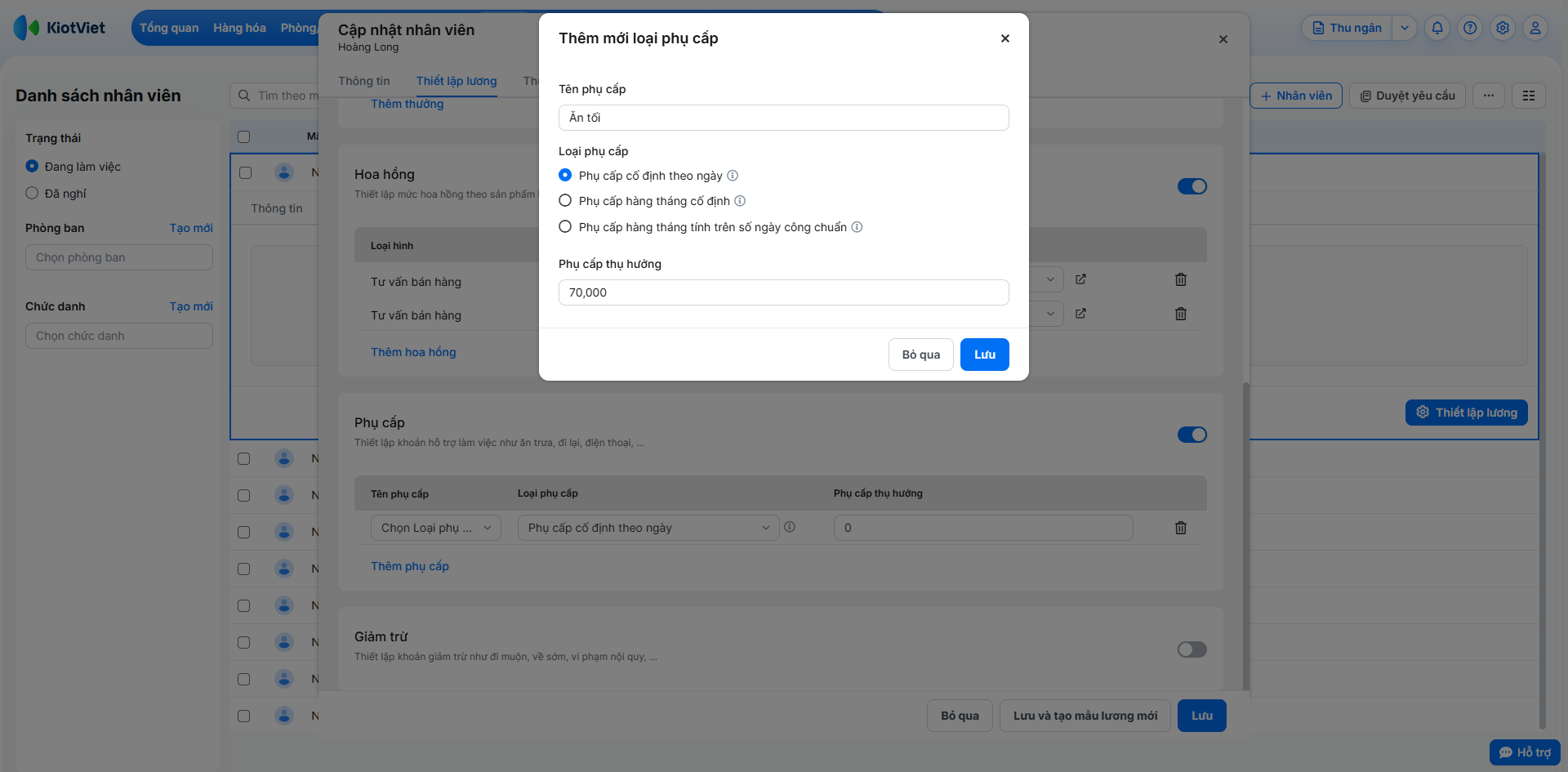Switch the list layout view icon
The image size is (1568, 772).
pyautogui.click(x=1529, y=96)
